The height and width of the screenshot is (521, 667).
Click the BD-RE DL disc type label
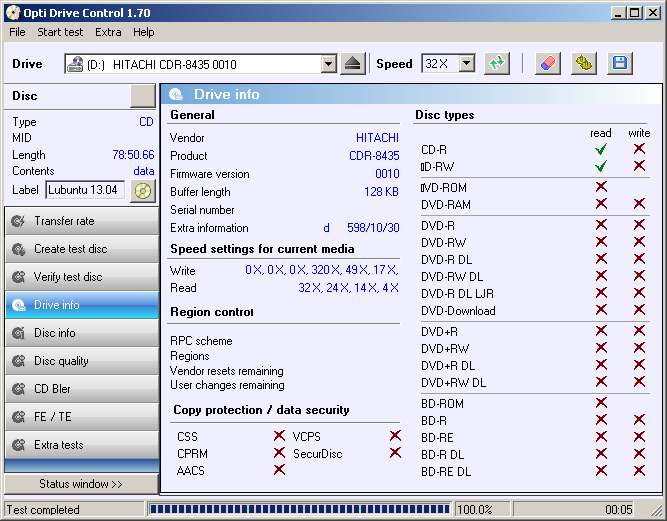coord(446,472)
